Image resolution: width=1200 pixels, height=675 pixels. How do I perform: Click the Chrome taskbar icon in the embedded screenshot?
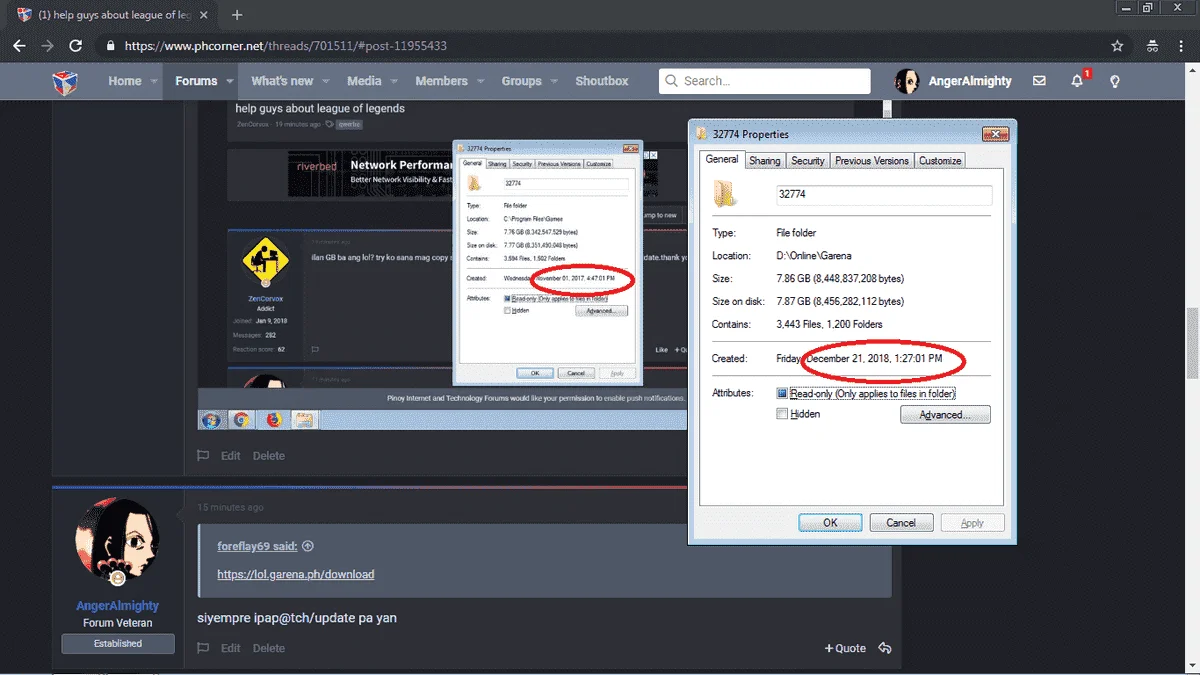click(241, 420)
